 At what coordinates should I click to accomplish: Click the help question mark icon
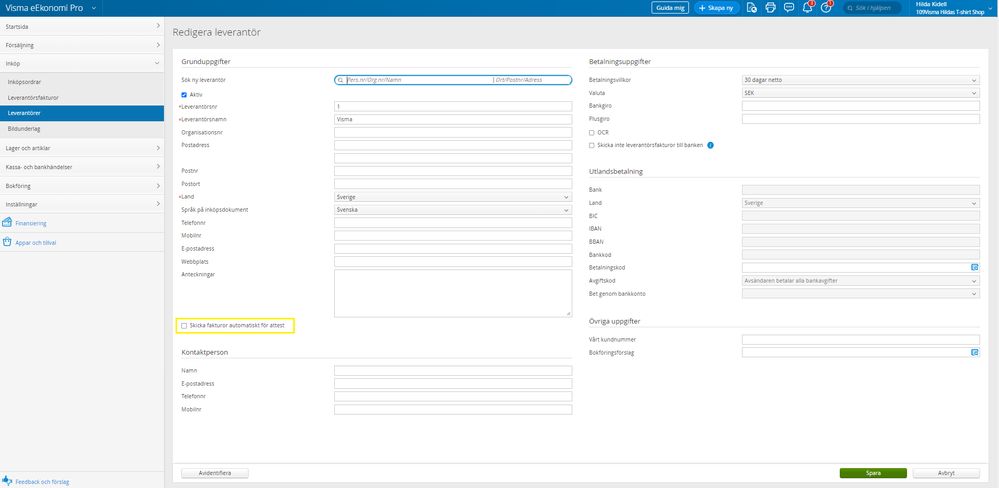point(826,8)
